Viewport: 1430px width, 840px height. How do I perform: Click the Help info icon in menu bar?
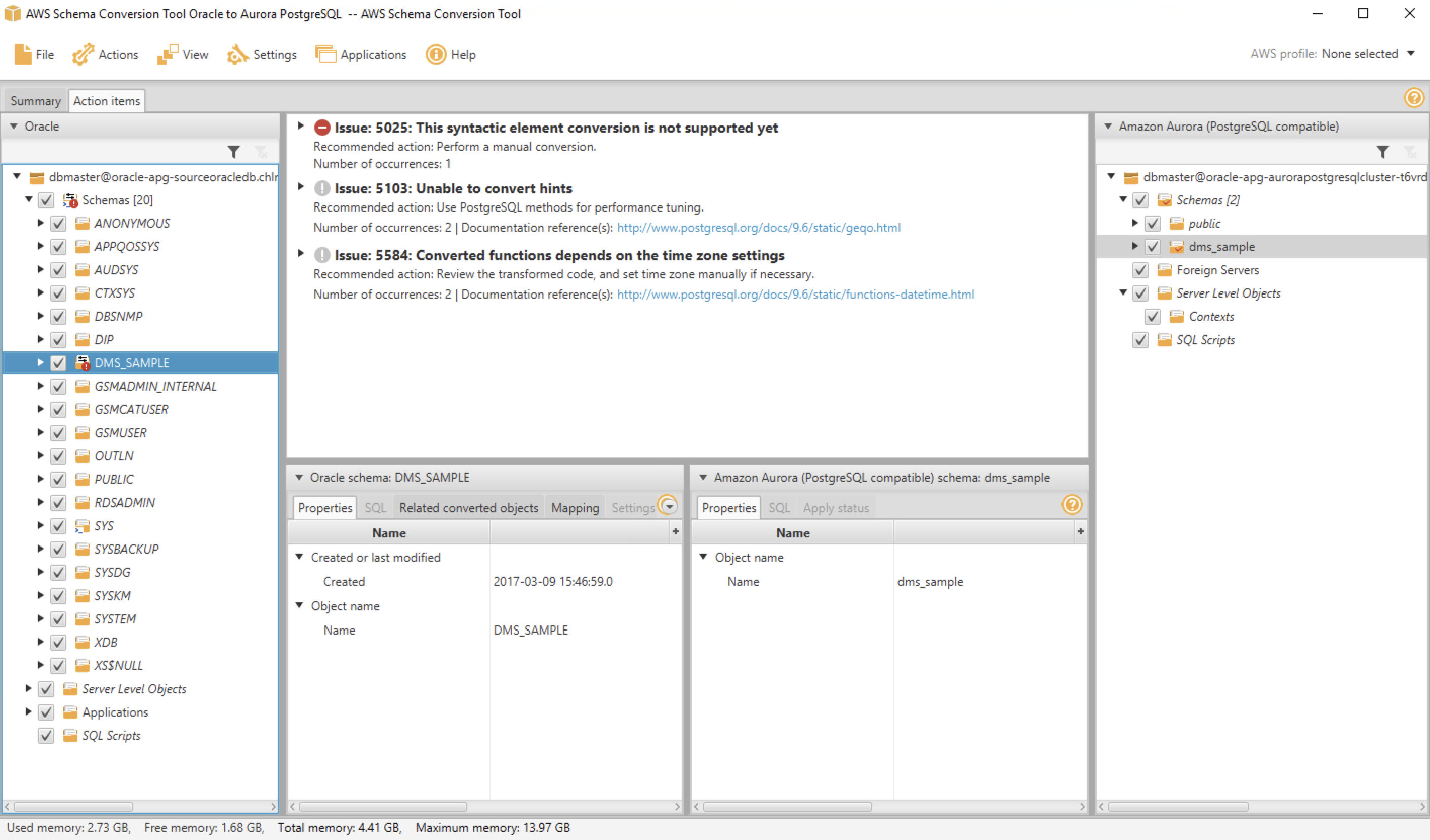436,55
